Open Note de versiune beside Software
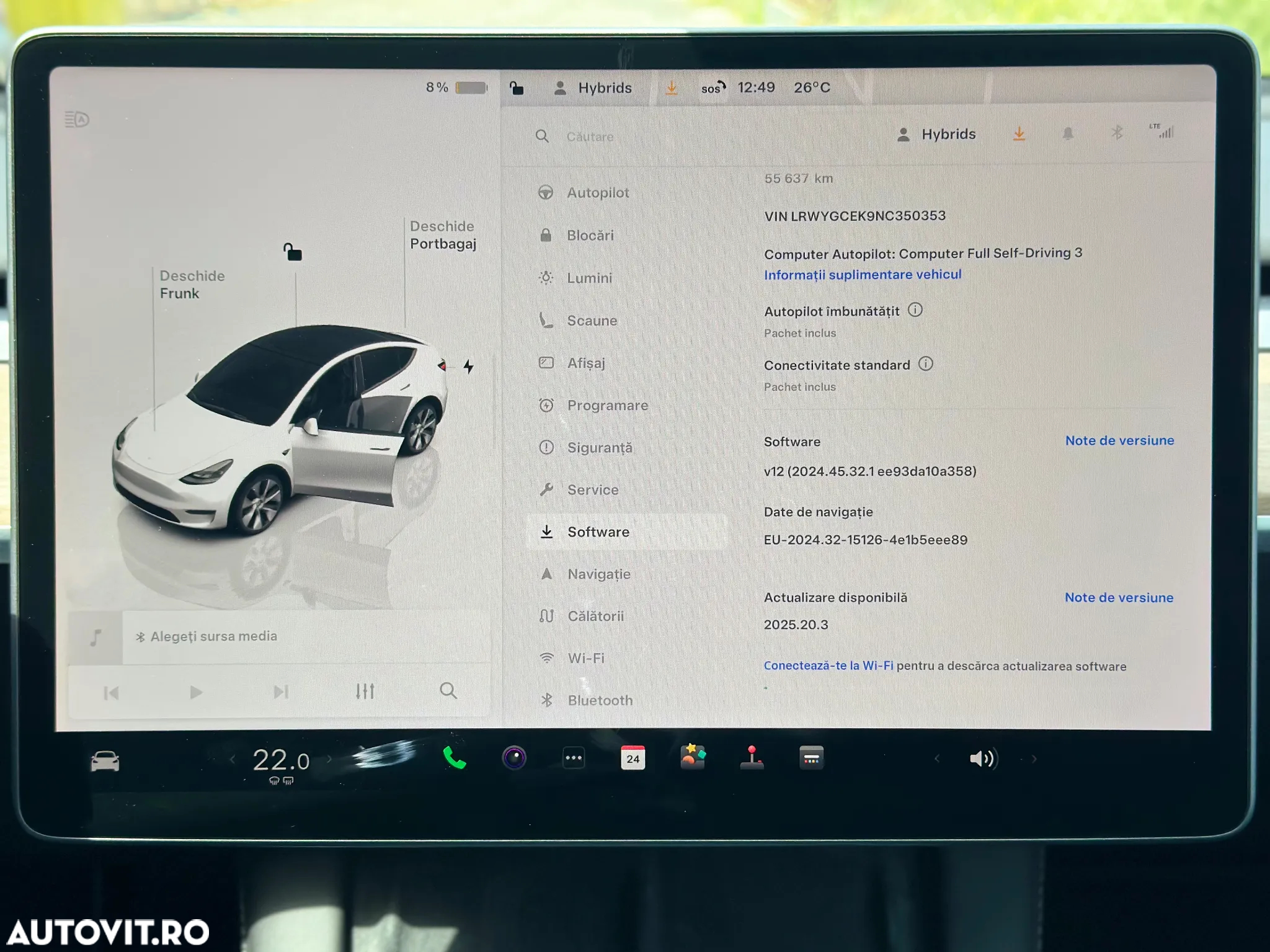Screen dimensions: 1270x952 pos(1119,440)
